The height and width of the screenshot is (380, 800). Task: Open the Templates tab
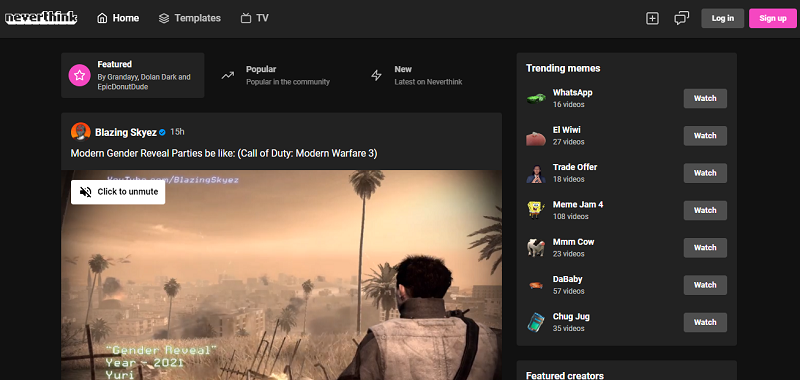coord(189,18)
